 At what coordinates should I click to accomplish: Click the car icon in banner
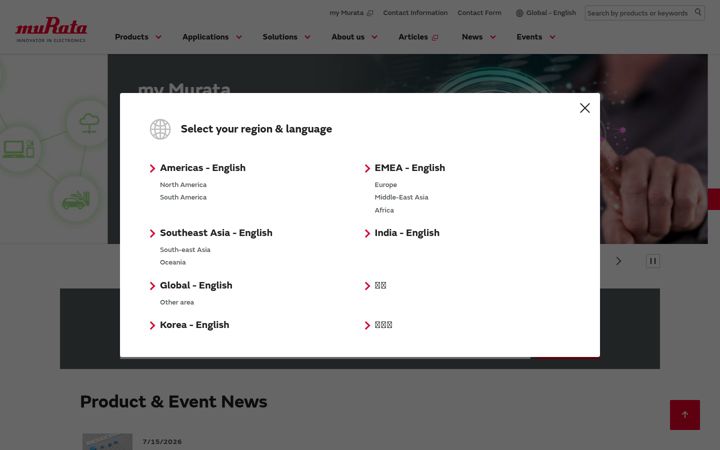coord(76,200)
